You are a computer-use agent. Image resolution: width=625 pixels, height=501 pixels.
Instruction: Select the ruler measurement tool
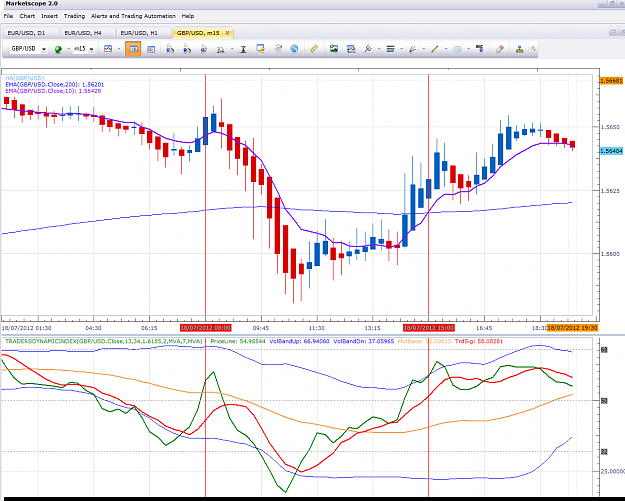[314, 49]
